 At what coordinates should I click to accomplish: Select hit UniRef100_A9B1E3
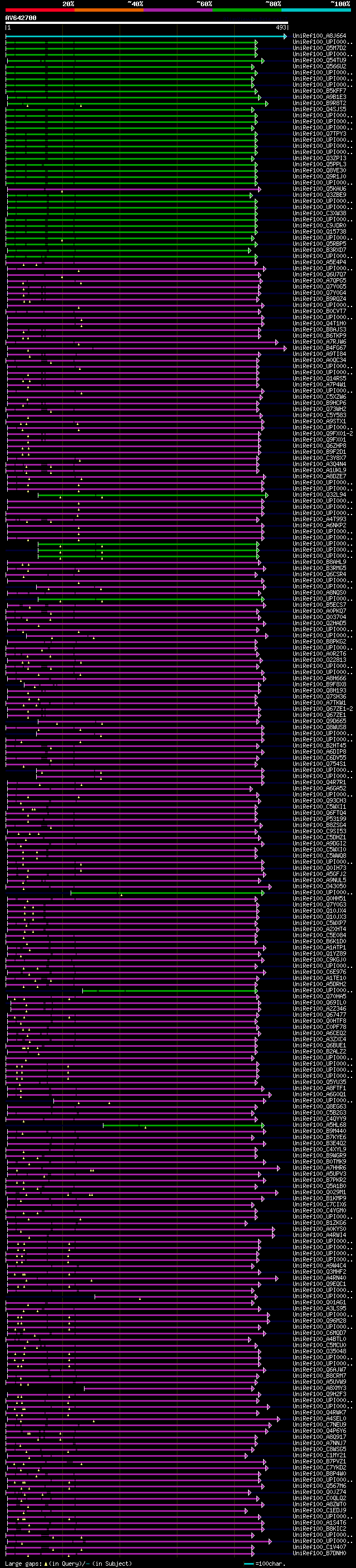tap(319, 97)
